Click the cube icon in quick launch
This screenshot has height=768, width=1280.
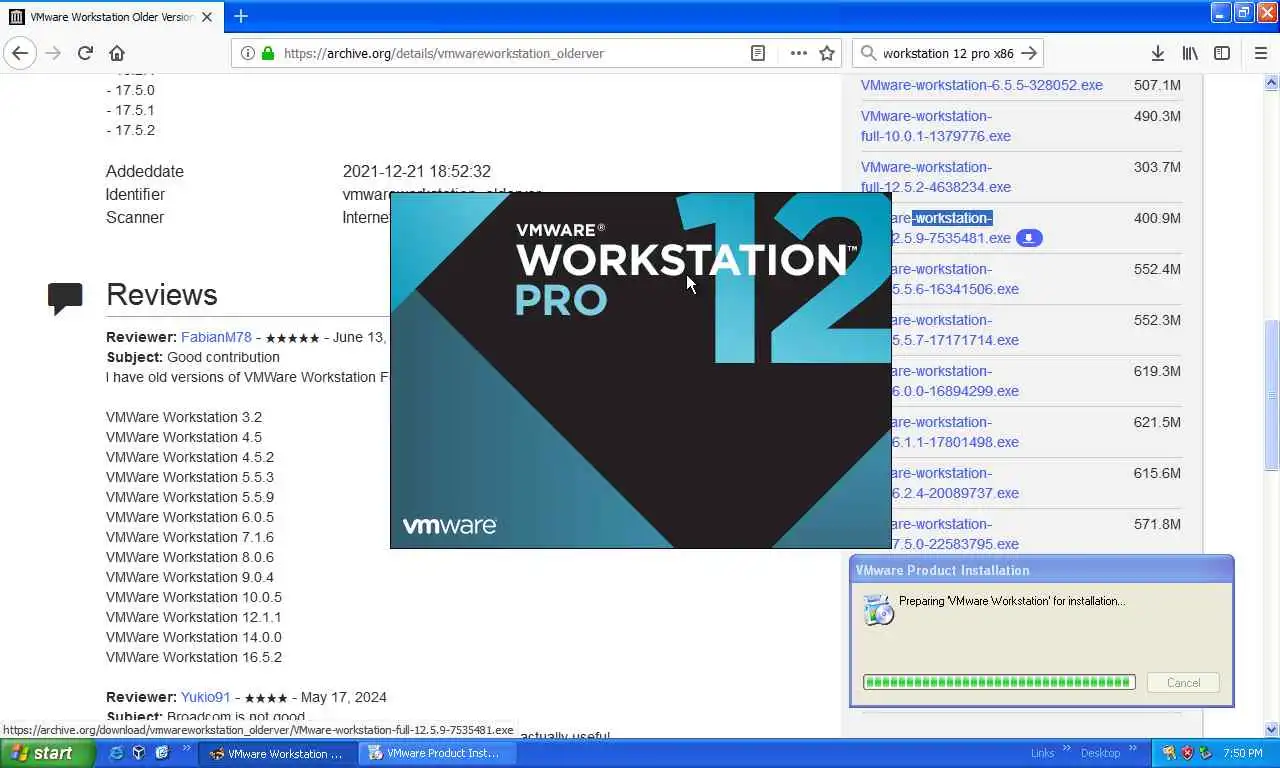(x=139, y=753)
